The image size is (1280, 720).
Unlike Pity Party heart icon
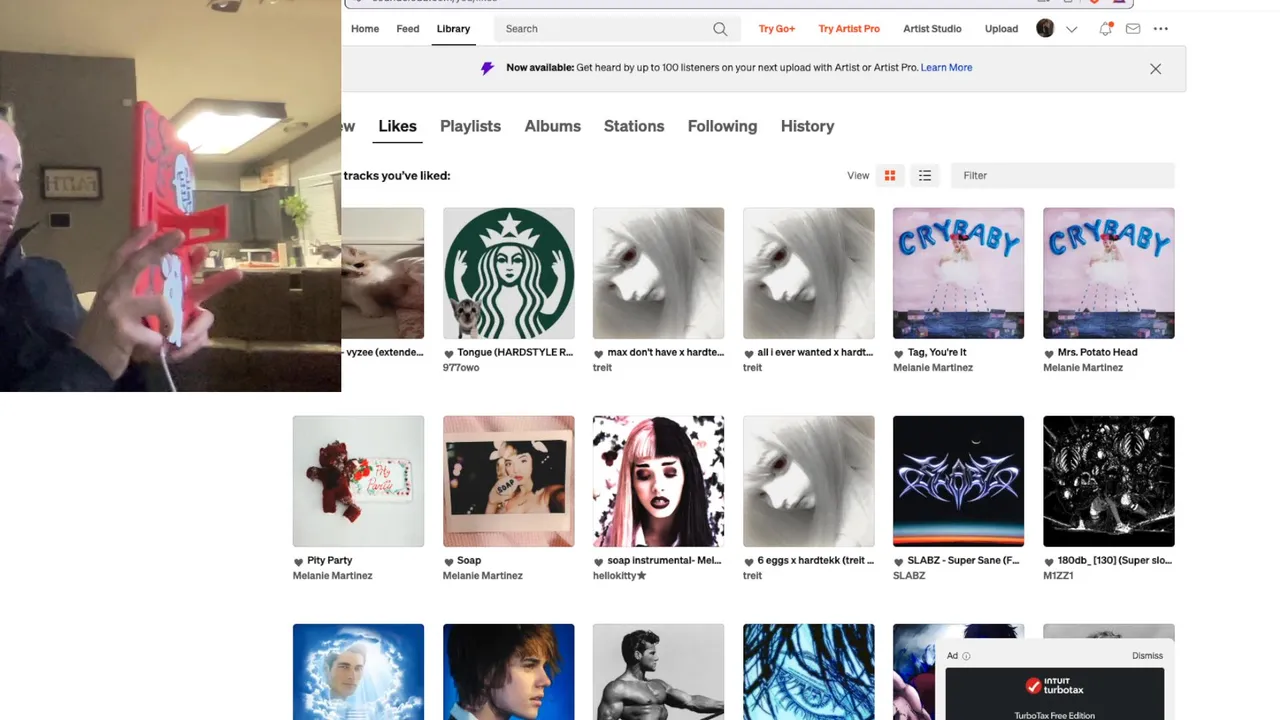[x=298, y=562]
